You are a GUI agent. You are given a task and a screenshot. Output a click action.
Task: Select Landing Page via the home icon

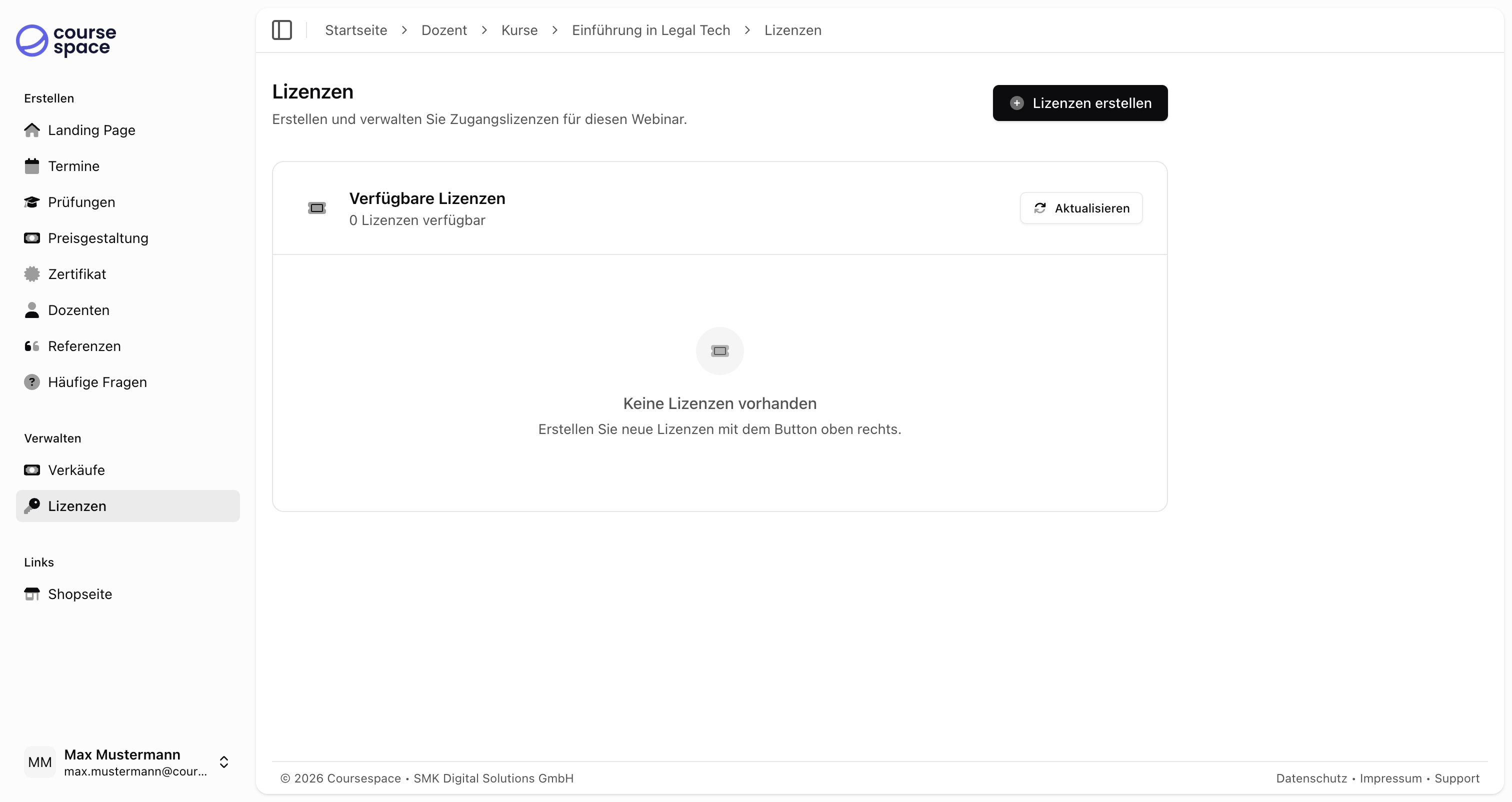pos(31,130)
